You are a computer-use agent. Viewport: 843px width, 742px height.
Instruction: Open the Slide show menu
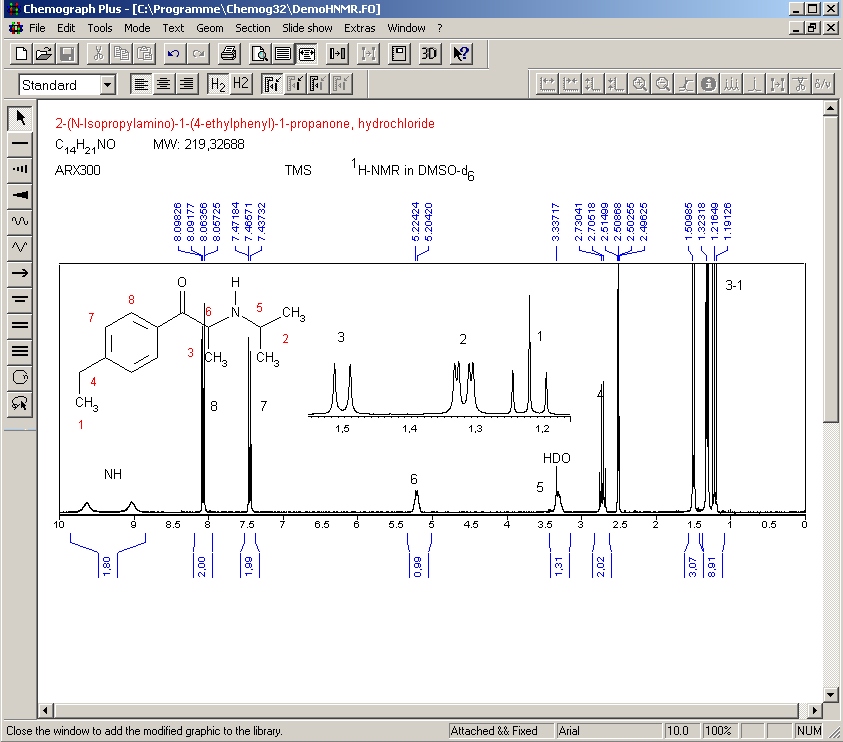pos(308,28)
